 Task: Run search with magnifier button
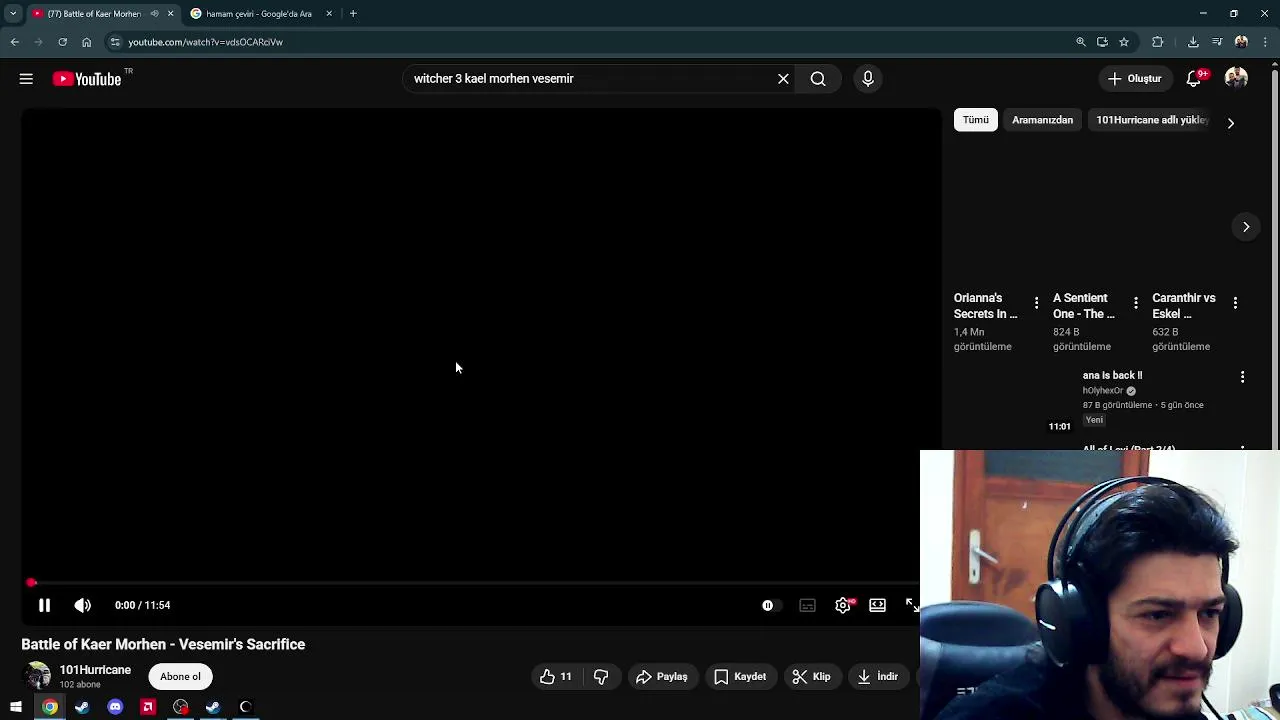(x=818, y=79)
